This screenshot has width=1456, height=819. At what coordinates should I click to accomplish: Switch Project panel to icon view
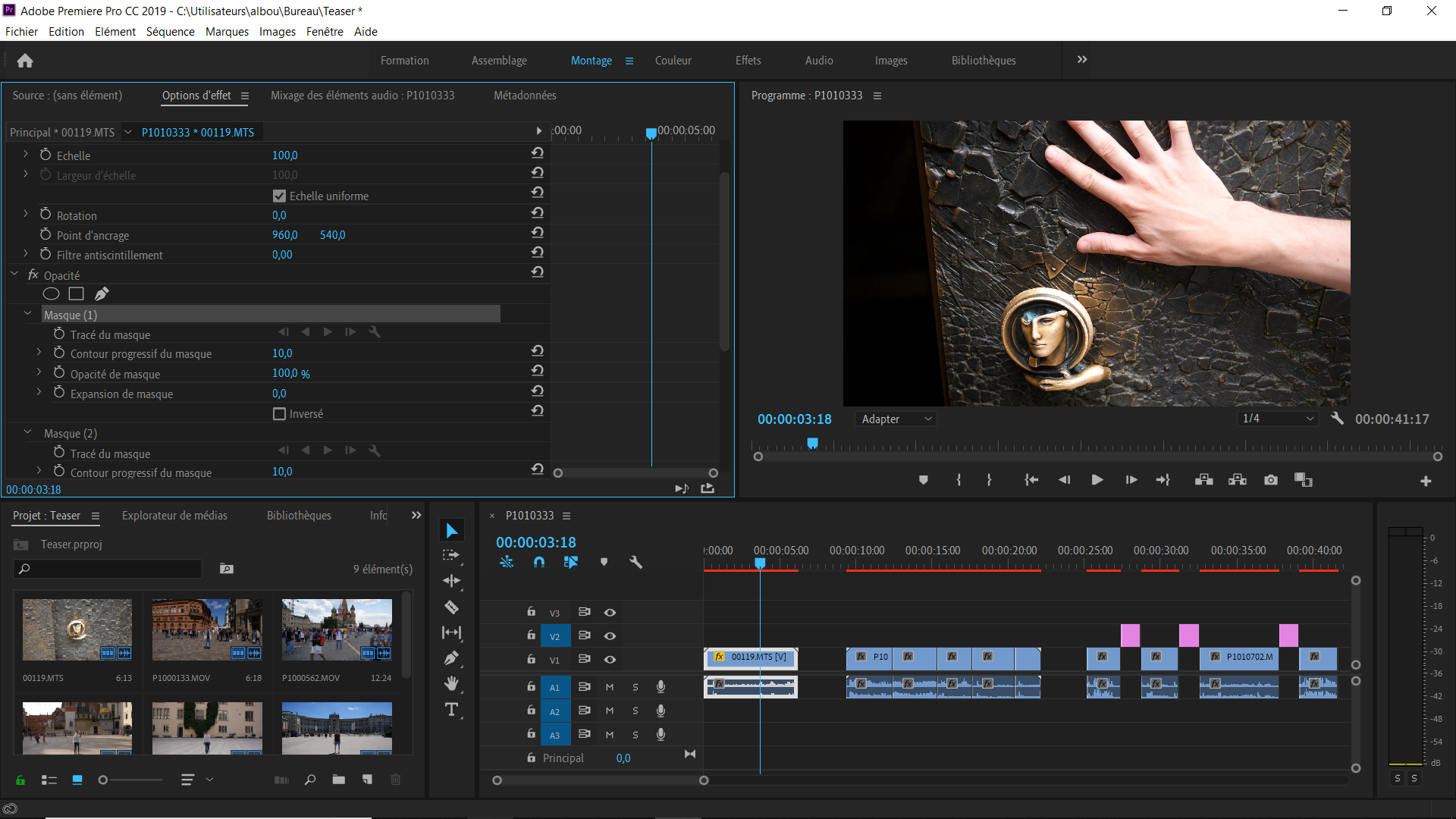[77, 780]
